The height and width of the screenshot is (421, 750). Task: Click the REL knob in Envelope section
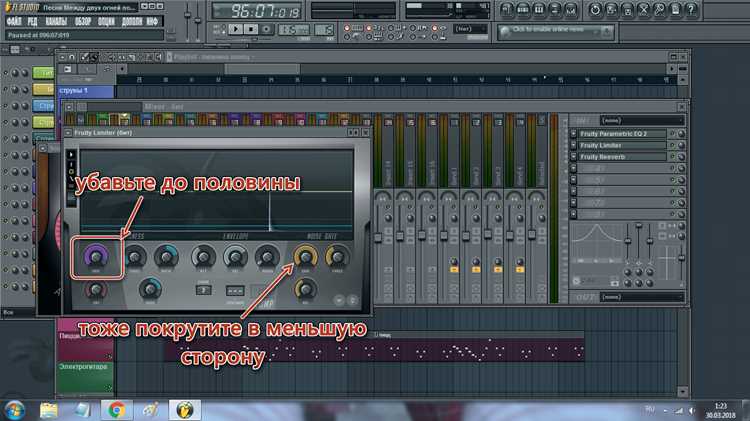tap(235, 257)
